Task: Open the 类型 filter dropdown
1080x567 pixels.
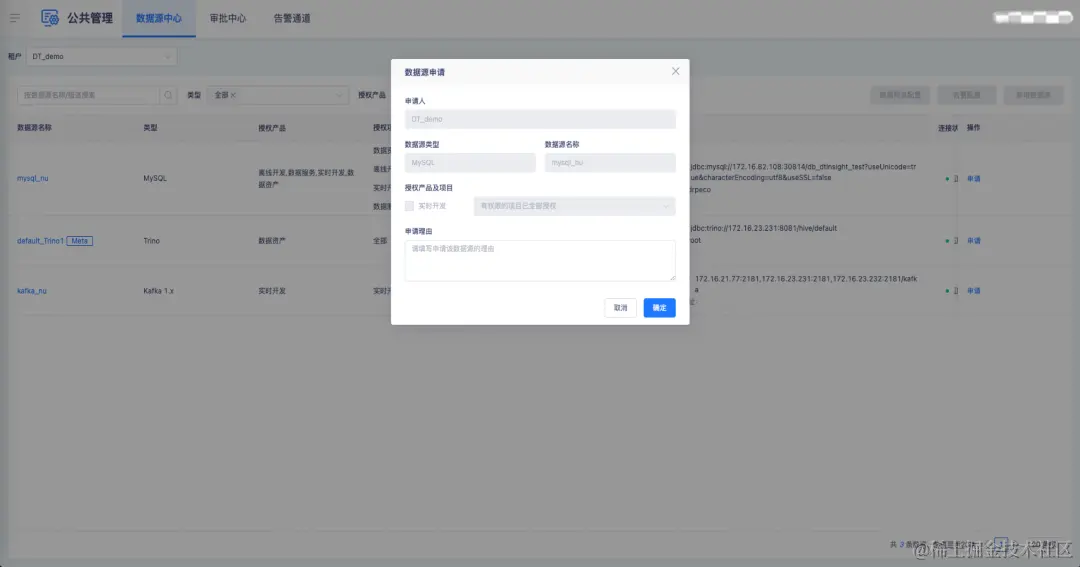Action: 278,95
